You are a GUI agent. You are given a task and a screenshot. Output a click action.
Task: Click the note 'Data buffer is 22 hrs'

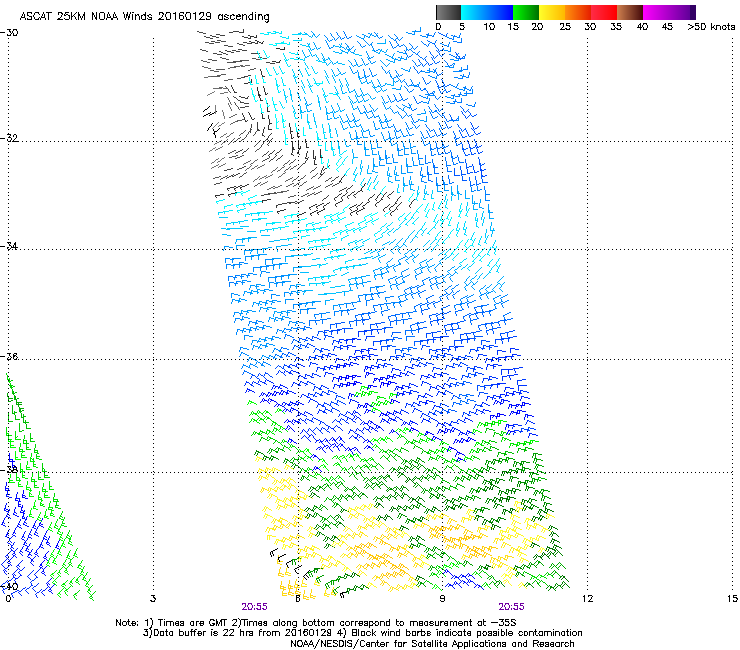[x=205, y=633]
